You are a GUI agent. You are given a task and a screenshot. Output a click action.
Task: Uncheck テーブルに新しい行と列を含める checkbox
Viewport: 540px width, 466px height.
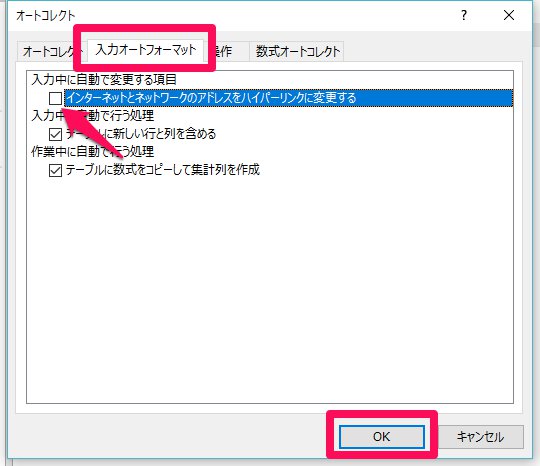pos(55,134)
